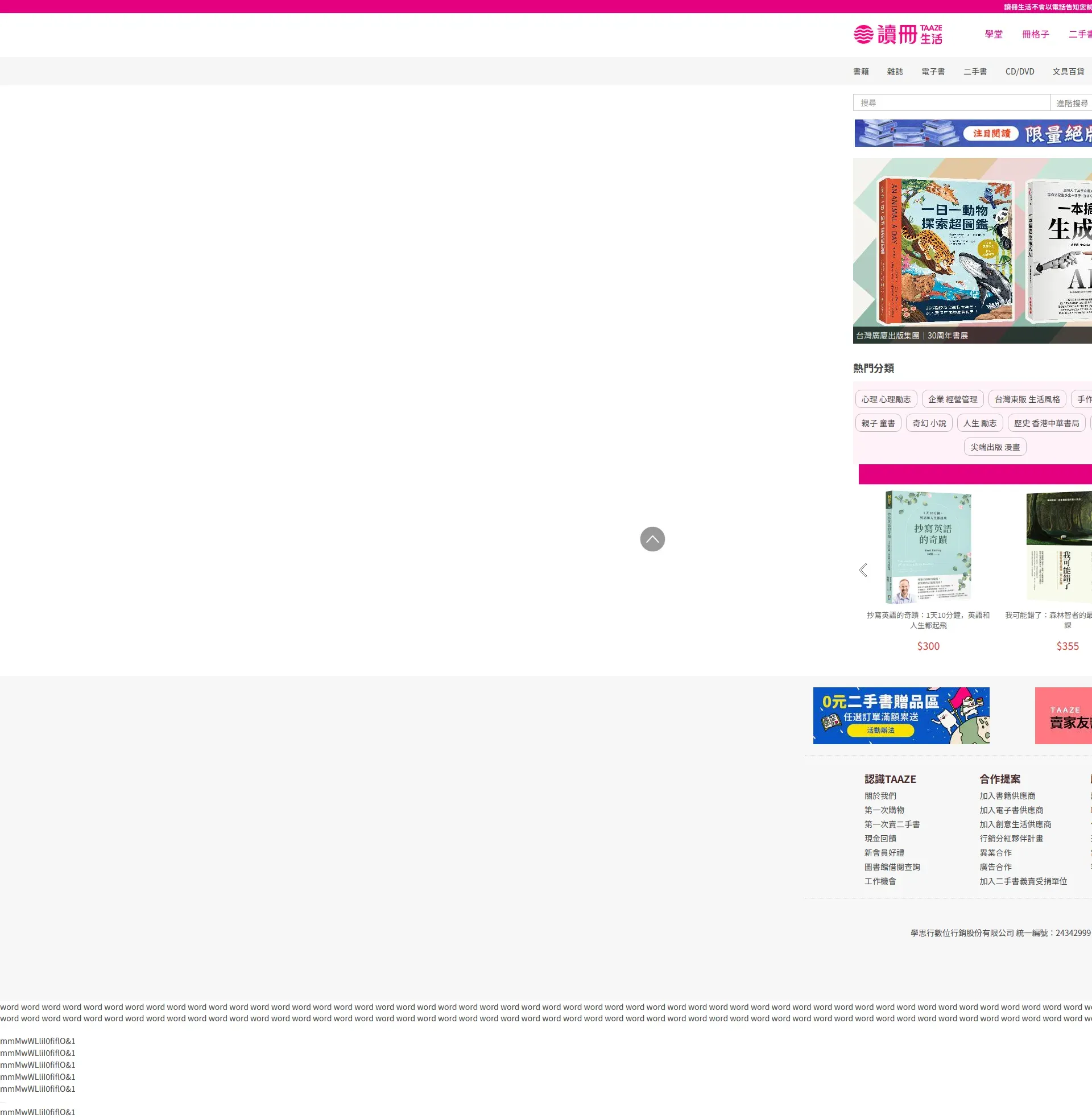Click the 進階搜尋 advanced search button
The image size is (1092, 1118).
pos(1072,103)
